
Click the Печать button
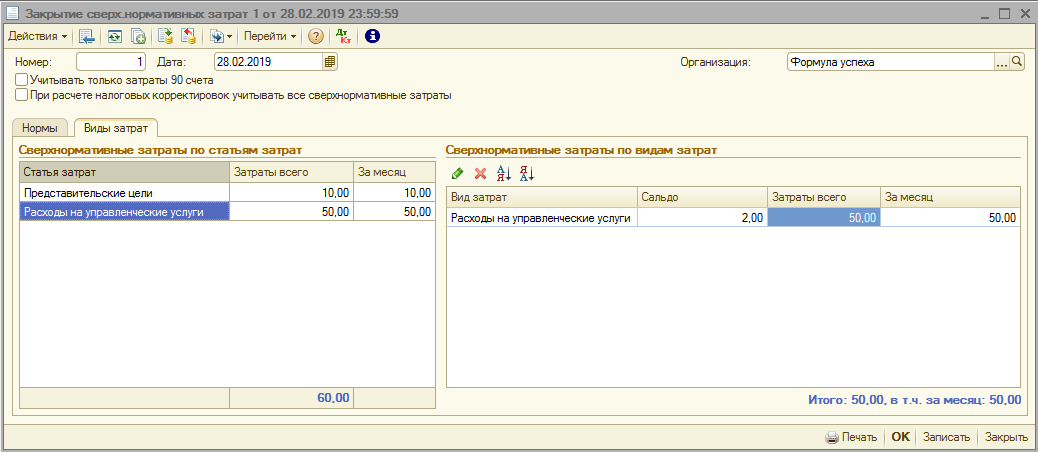(851, 437)
